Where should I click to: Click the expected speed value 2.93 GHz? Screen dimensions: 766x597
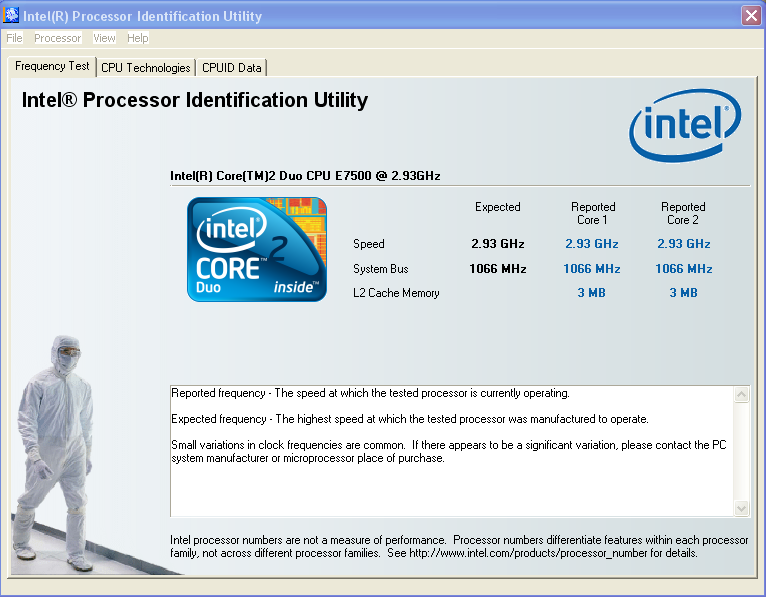point(498,244)
